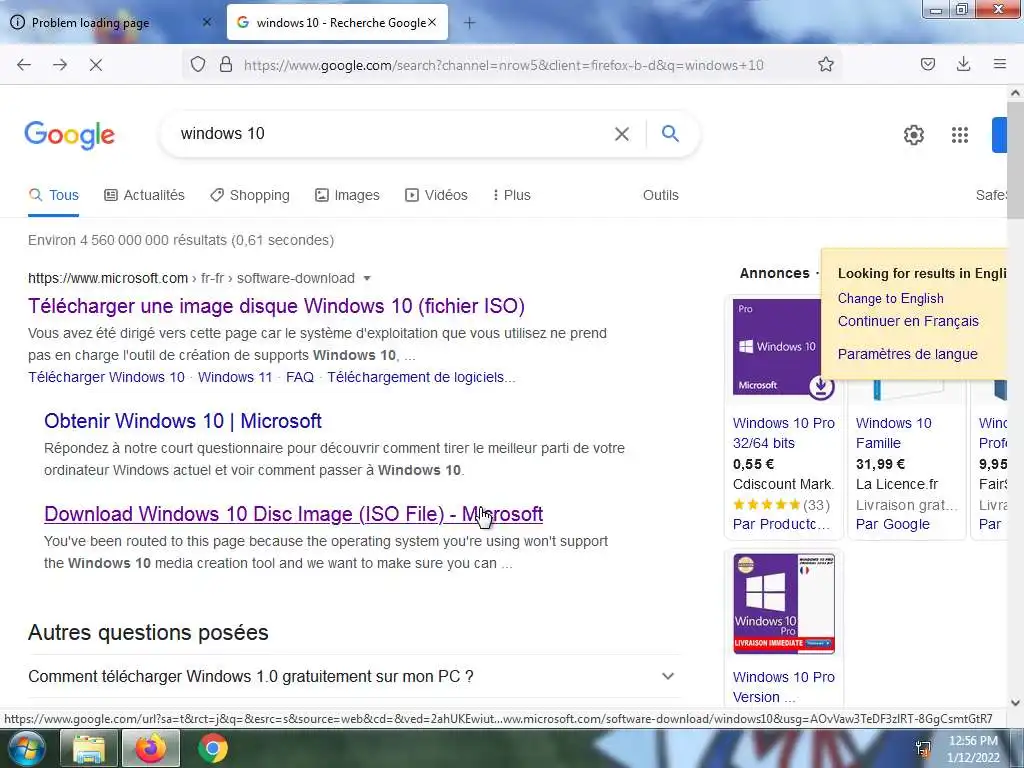Screen dimensions: 1024x768
Task: Click the La Licence.fr seller text
Action: (x=897, y=485)
